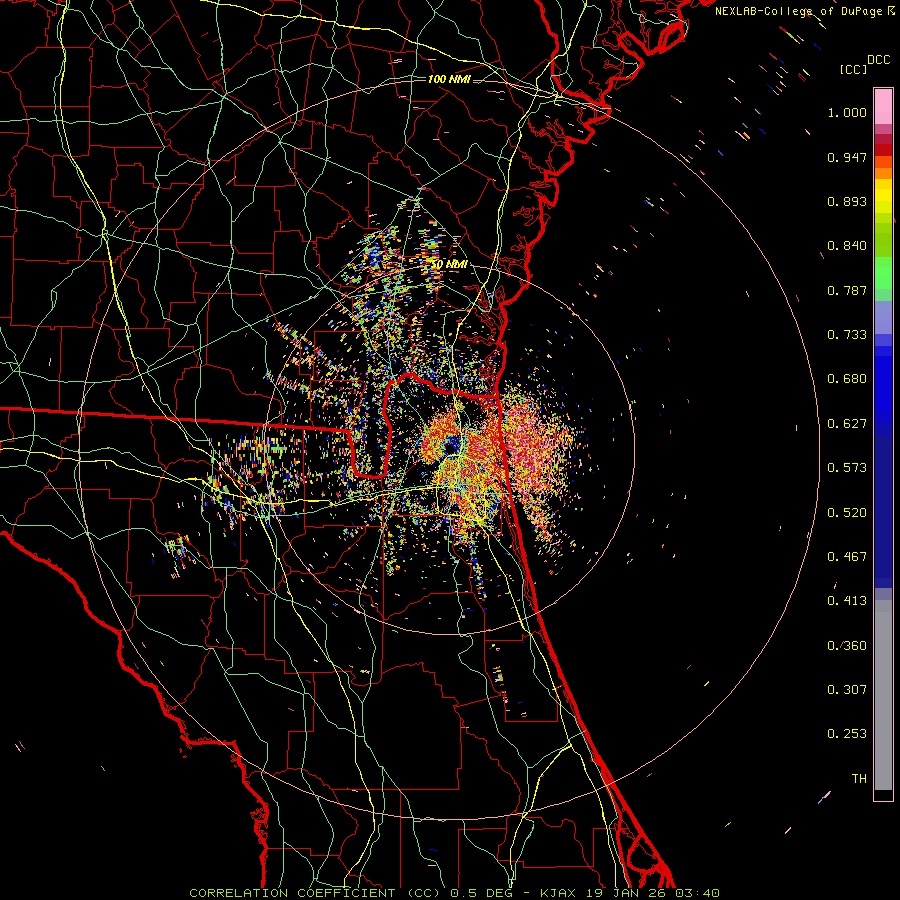The height and width of the screenshot is (900, 900).
Task: Click the 0.680 scale value
Action: pos(847,379)
